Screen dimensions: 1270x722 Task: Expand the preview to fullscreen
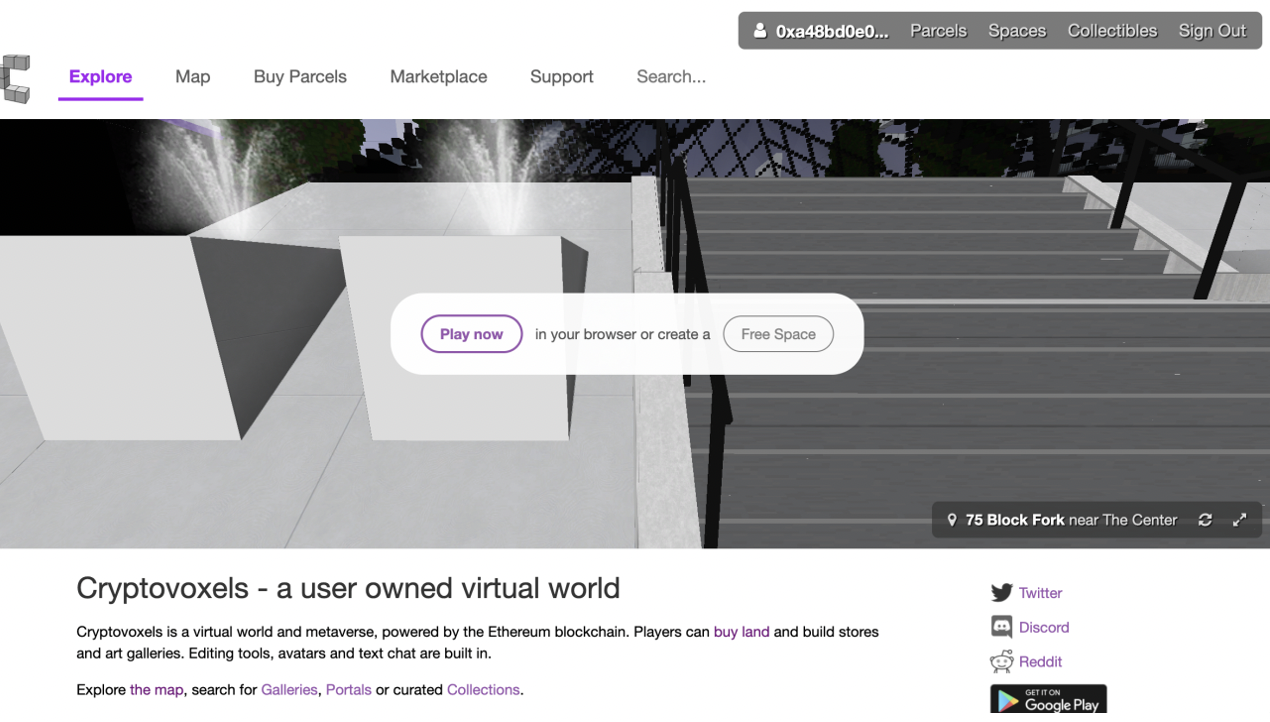pos(1240,520)
